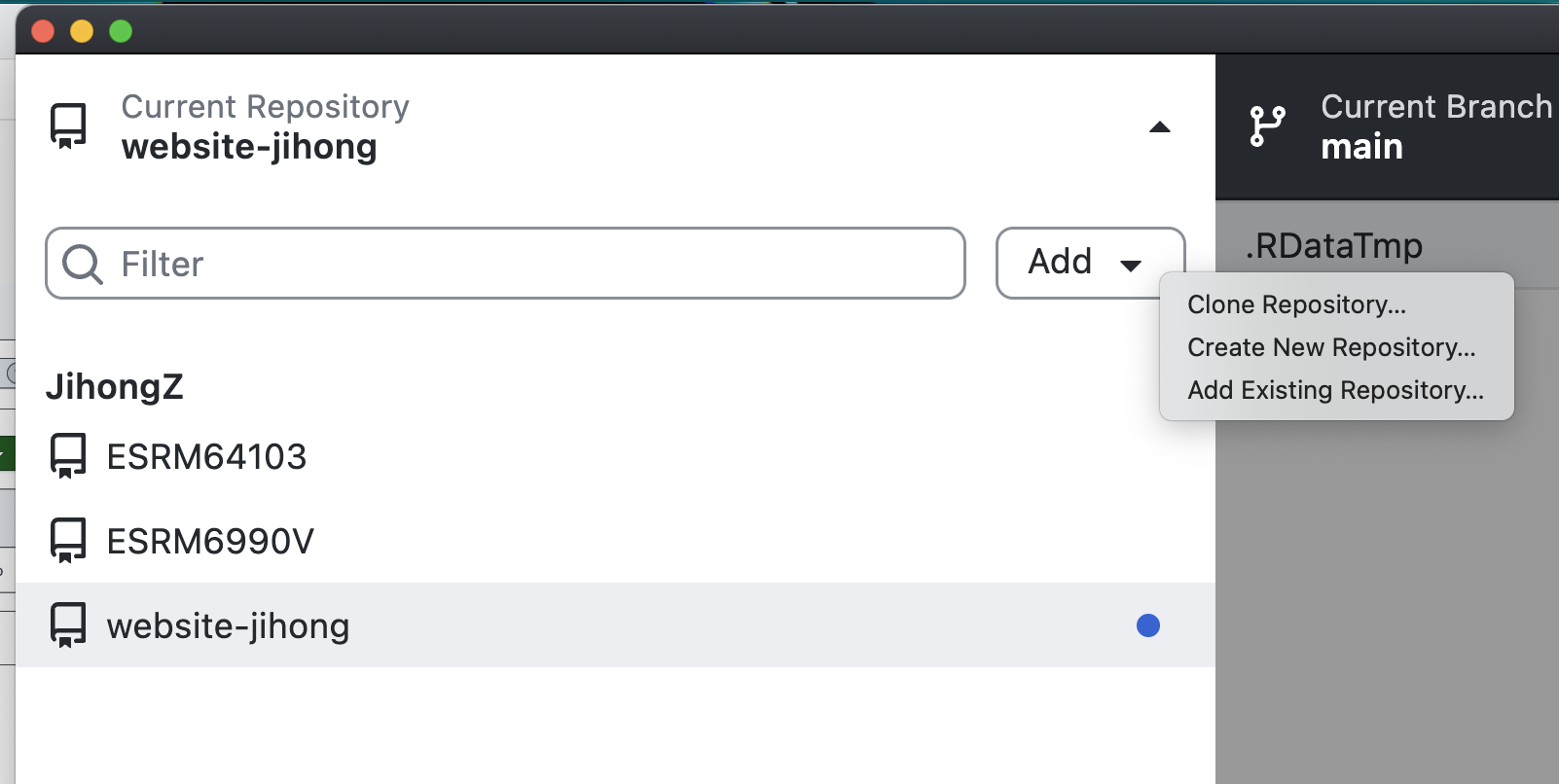This screenshot has width=1559, height=784.
Task: Click the magnifying glass icon in Filter
Action: tap(82, 264)
